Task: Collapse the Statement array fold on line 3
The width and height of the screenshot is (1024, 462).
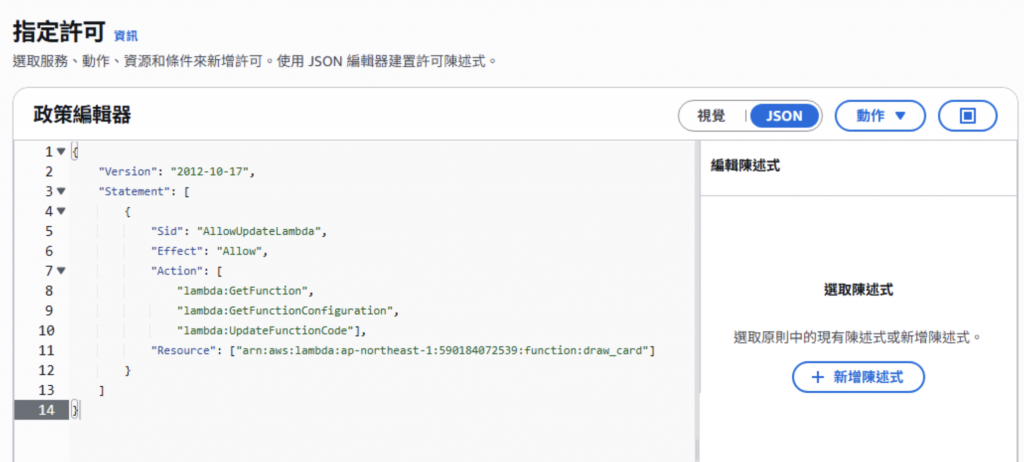Action: coord(61,191)
